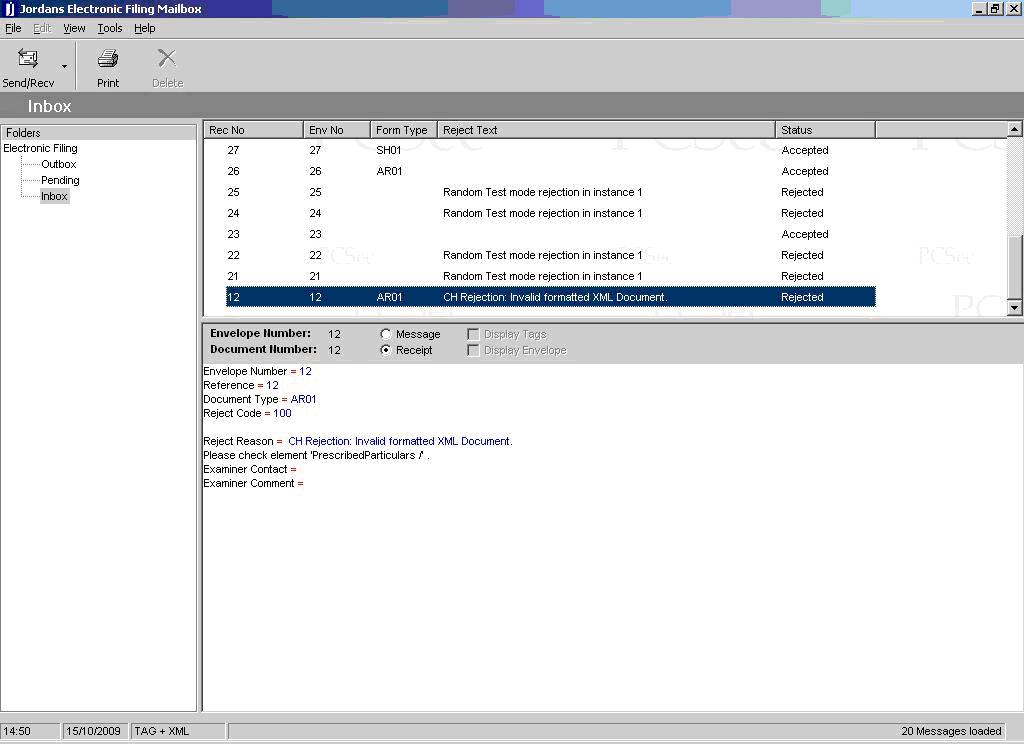Select the Pending folder
Image resolution: width=1024 pixels, height=744 pixels.
pos(60,180)
